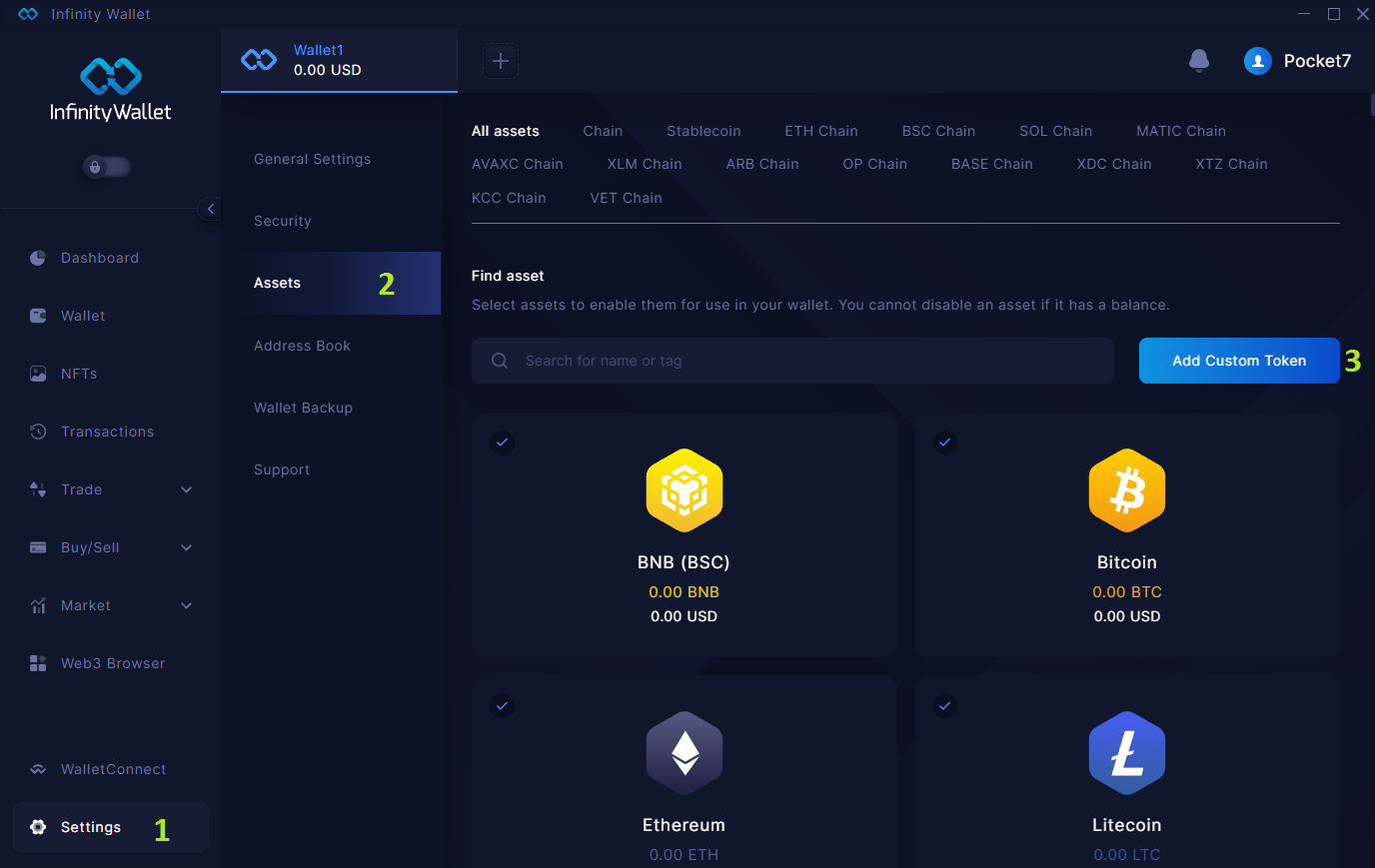Open the Security settings section

tap(283, 221)
